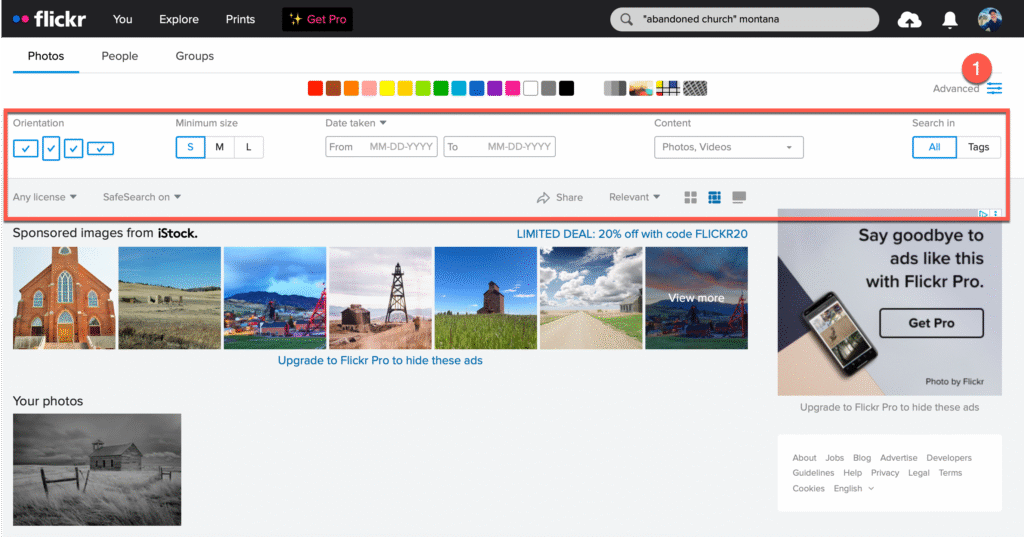The height and width of the screenshot is (537, 1024).
Task: Select the black-and-white style filter icon
Action: (x=615, y=88)
